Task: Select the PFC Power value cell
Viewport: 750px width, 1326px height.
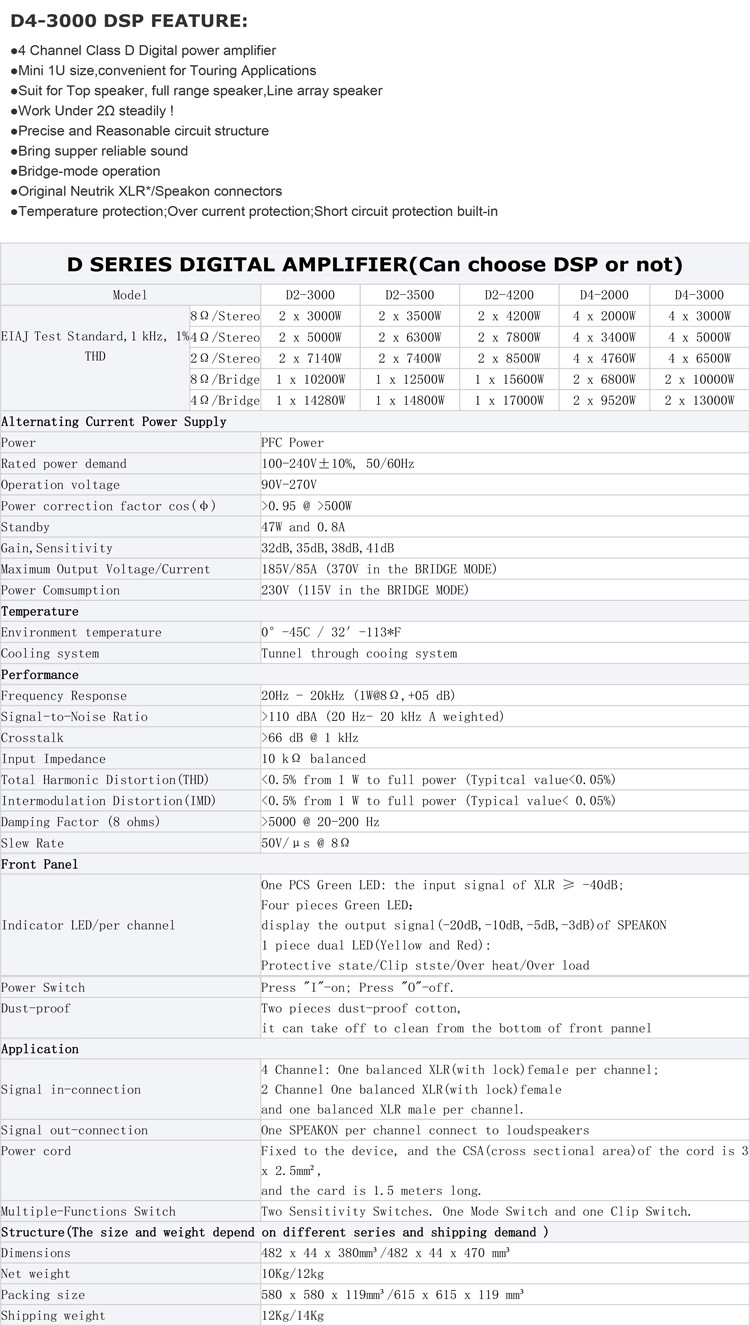Action: (x=292, y=443)
